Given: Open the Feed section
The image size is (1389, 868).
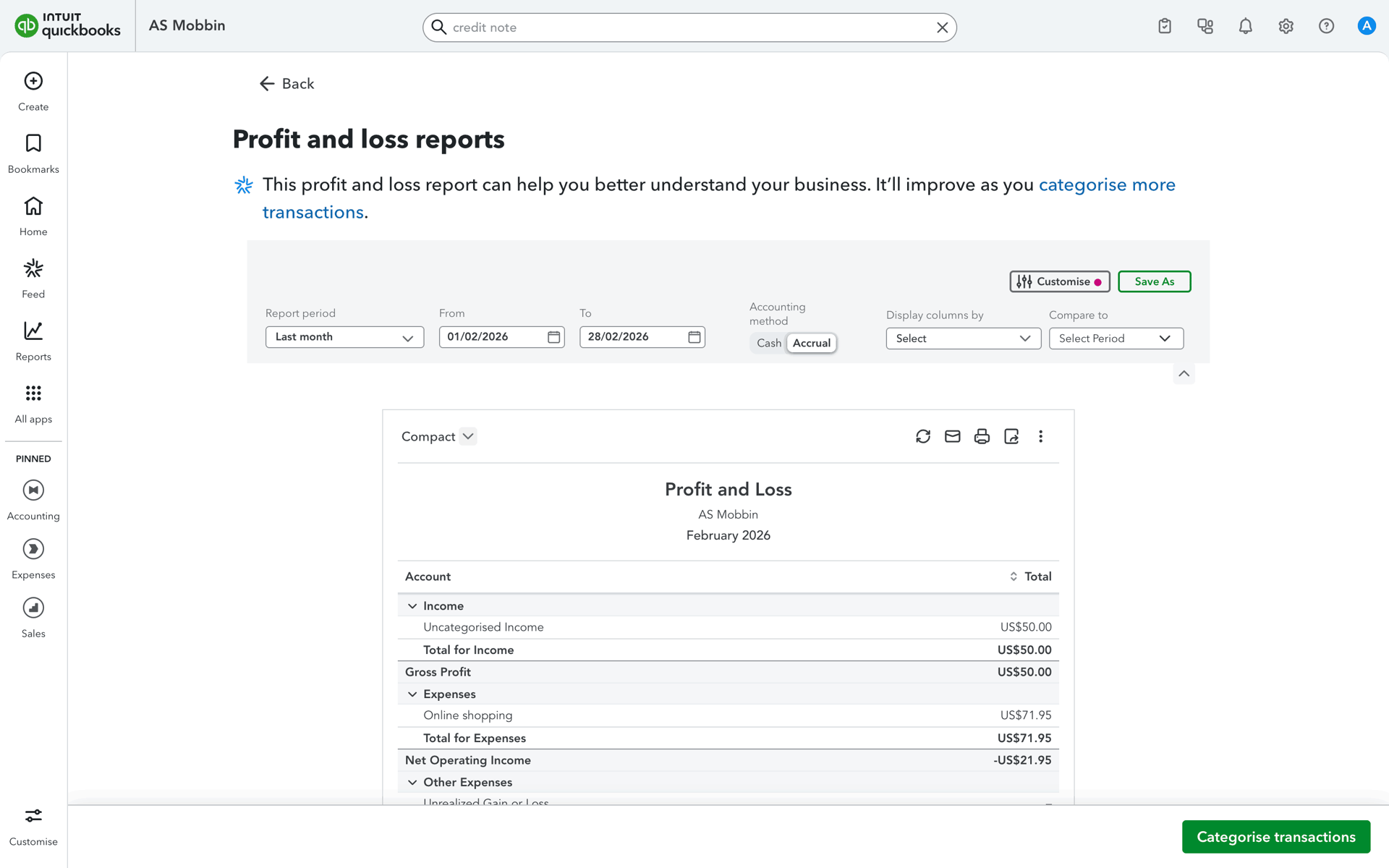Looking at the screenshot, I should click(x=33, y=278).
